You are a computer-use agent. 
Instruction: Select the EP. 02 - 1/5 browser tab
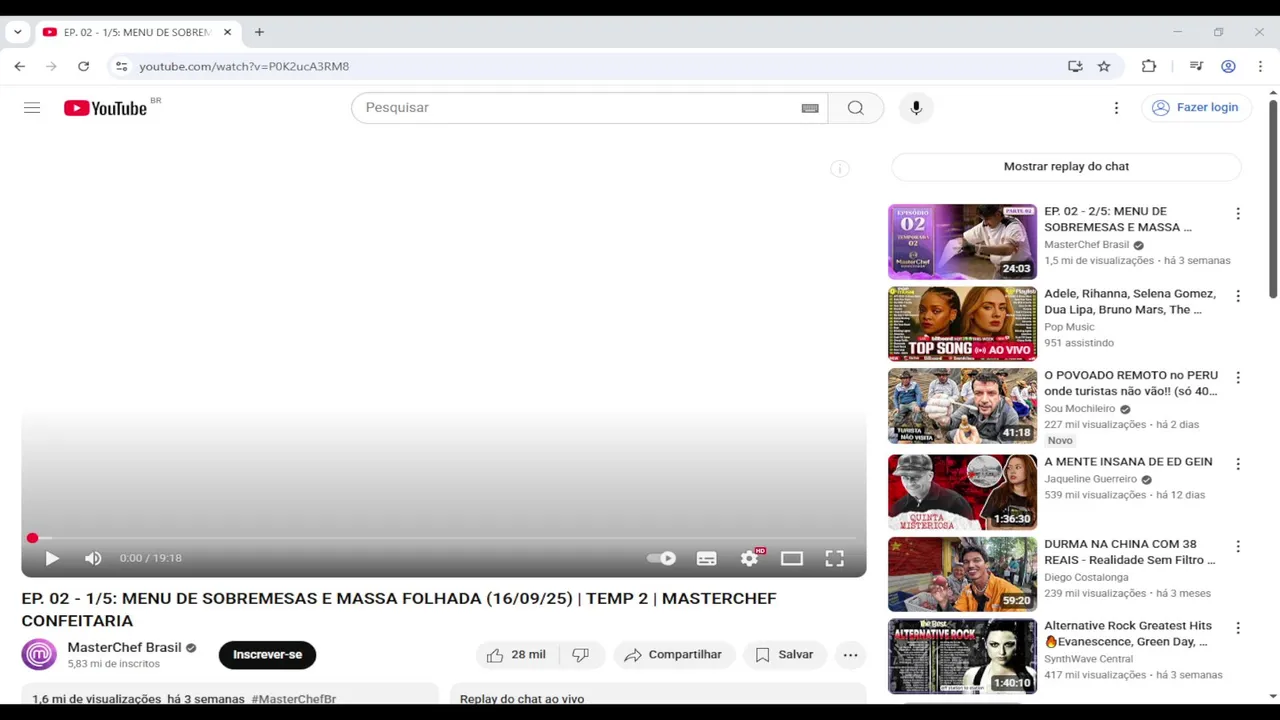pos(138,32)
